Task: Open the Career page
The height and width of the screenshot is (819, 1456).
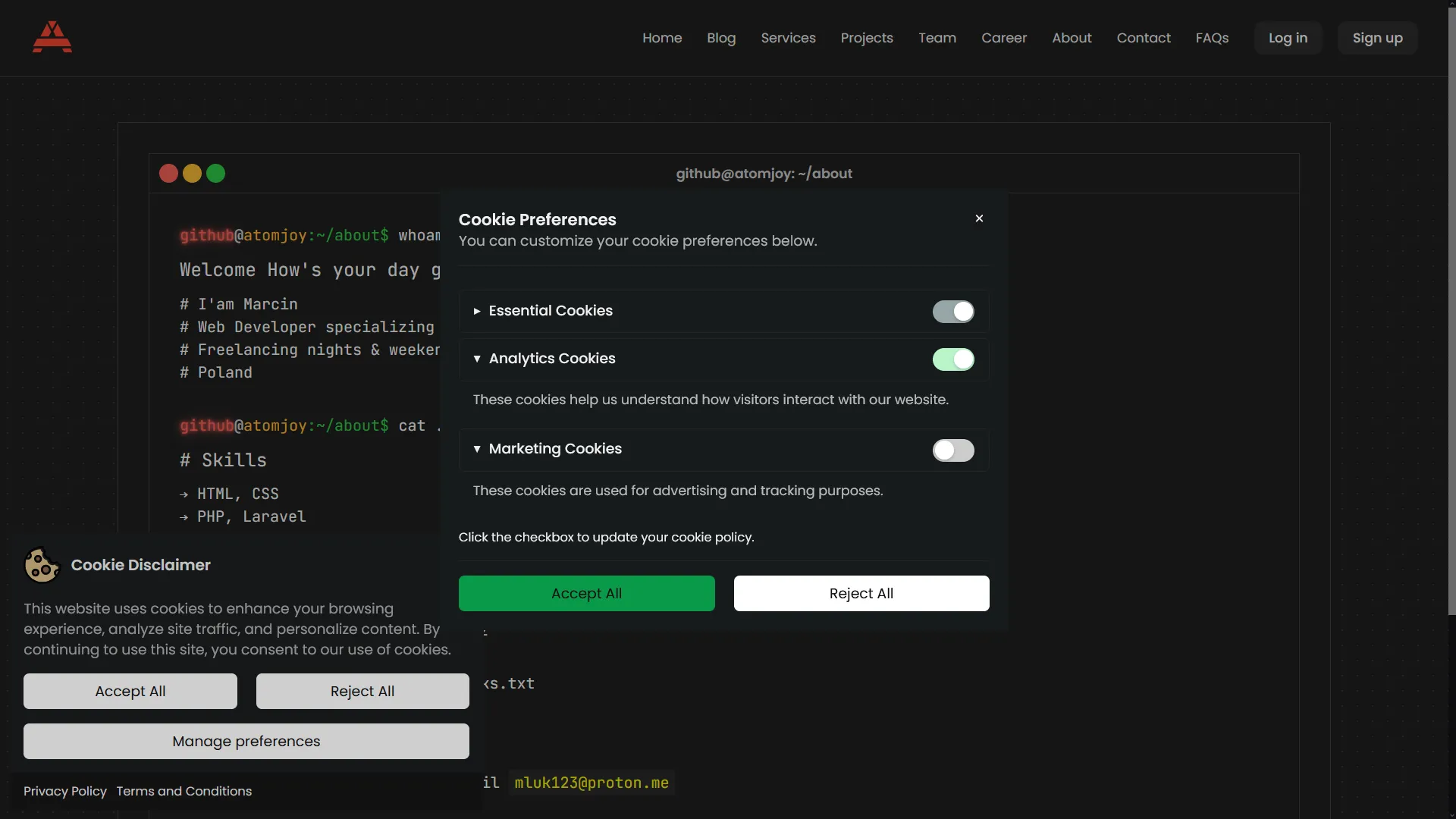Action: tap(1004, 38)
